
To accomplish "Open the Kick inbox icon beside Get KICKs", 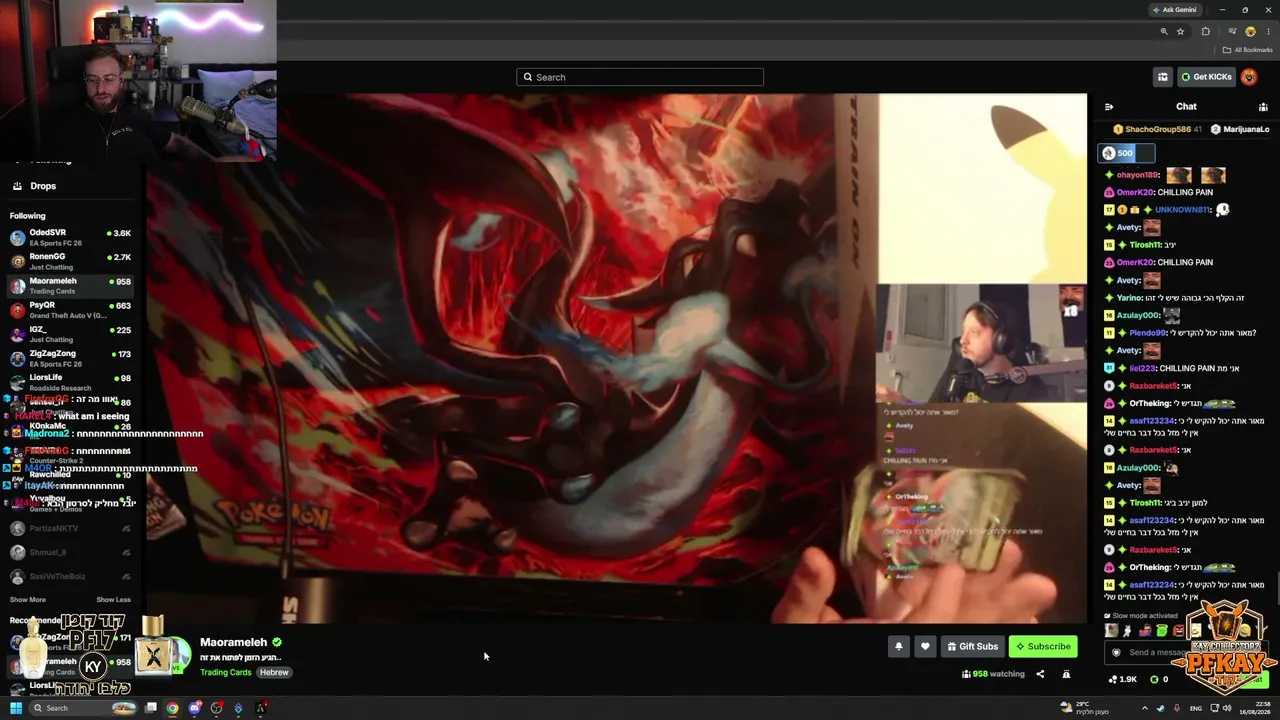I will tap(1162, 77).
